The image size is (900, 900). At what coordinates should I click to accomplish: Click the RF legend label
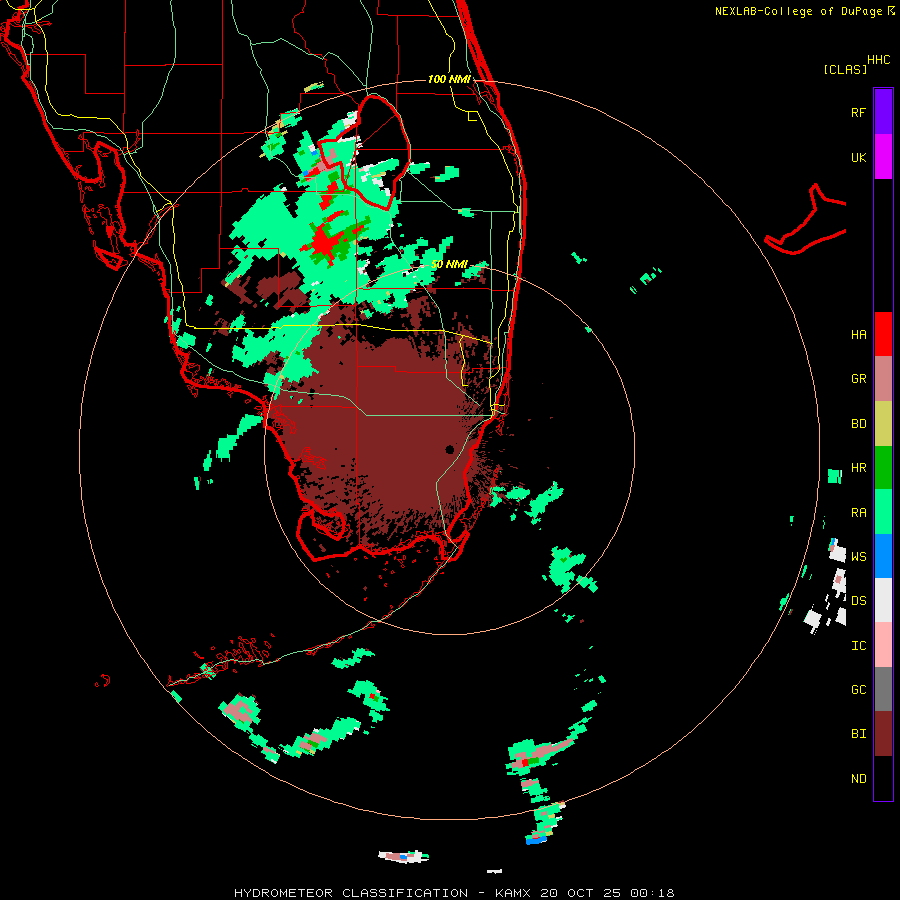(858, 112)
